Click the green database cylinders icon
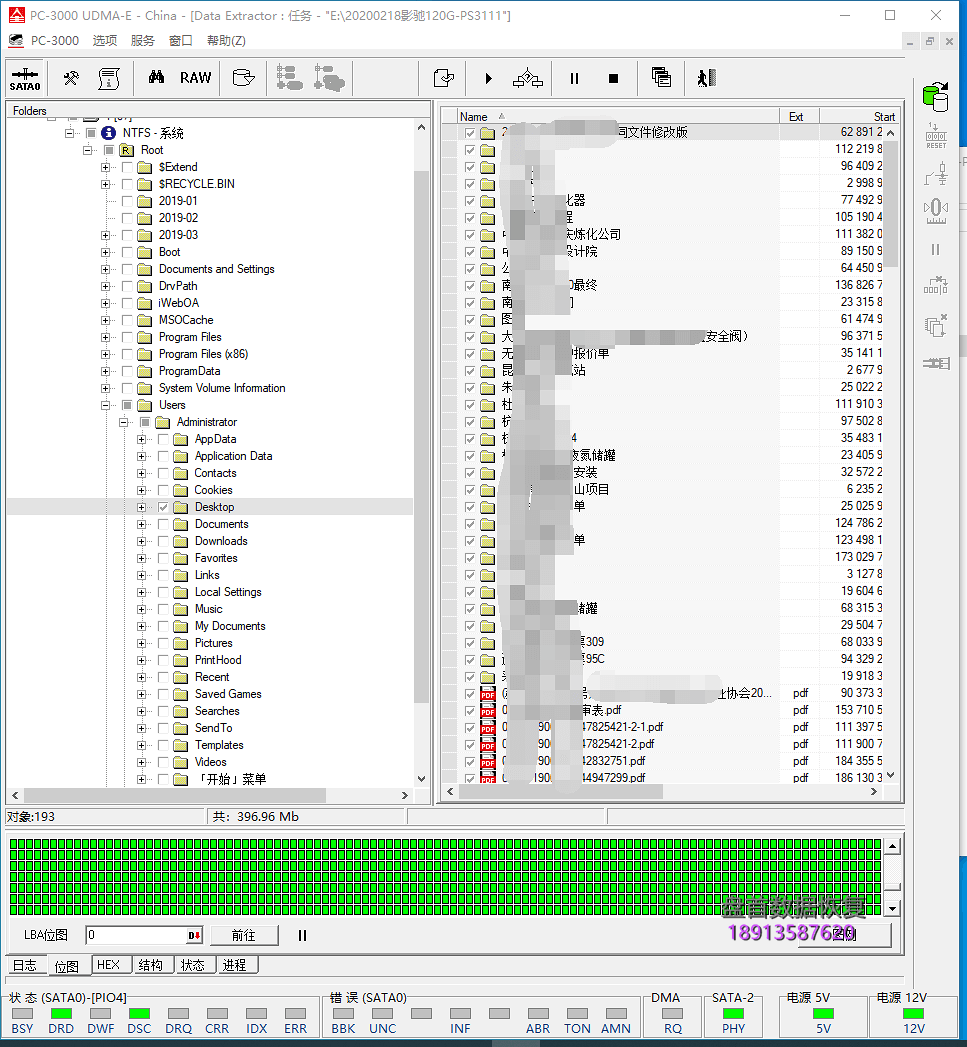This screenshot has width=967, height=1047. pyautogui.click(x=936, y=96)
